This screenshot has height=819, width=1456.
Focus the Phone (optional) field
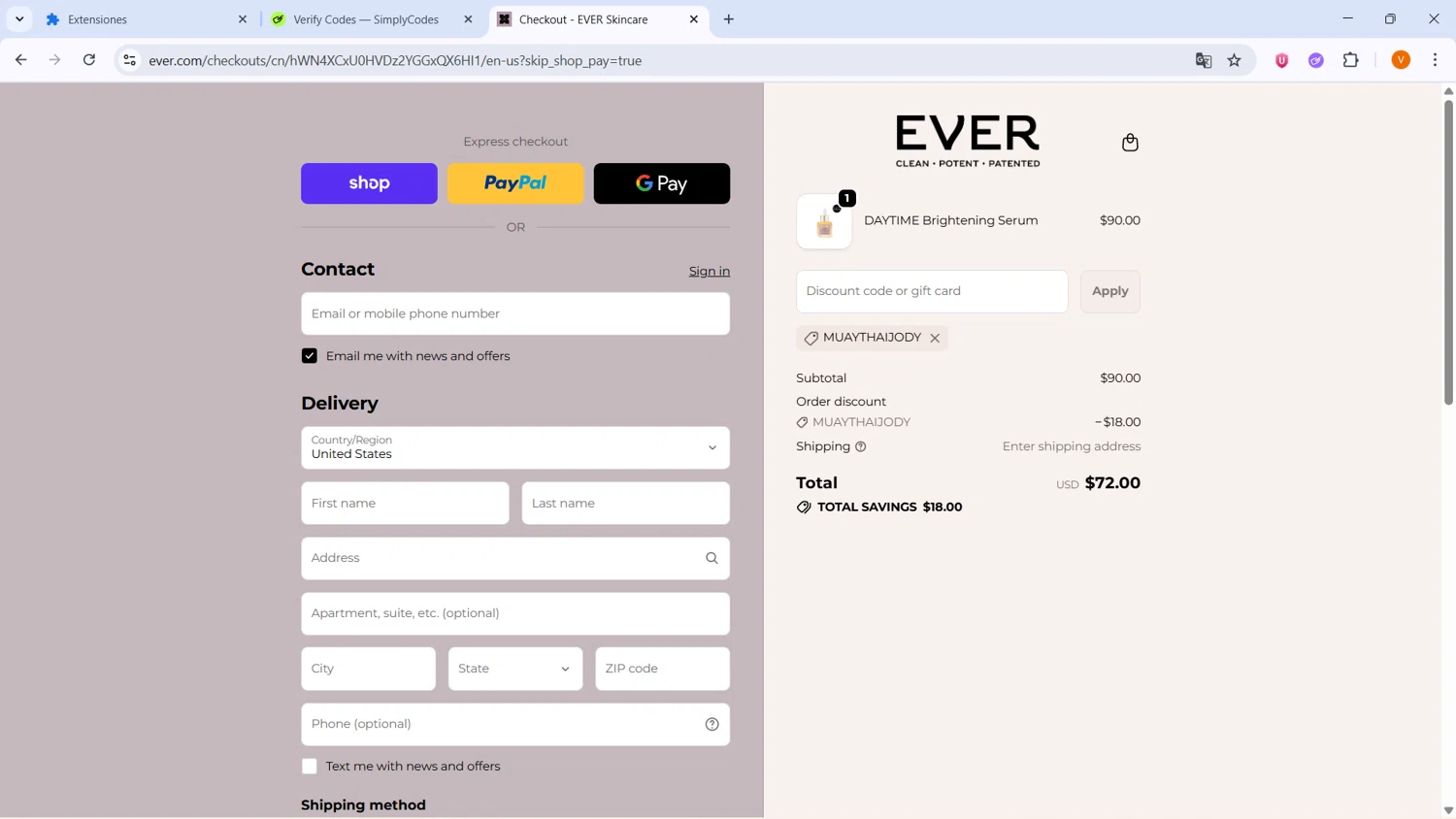click(x=515, y=724)
